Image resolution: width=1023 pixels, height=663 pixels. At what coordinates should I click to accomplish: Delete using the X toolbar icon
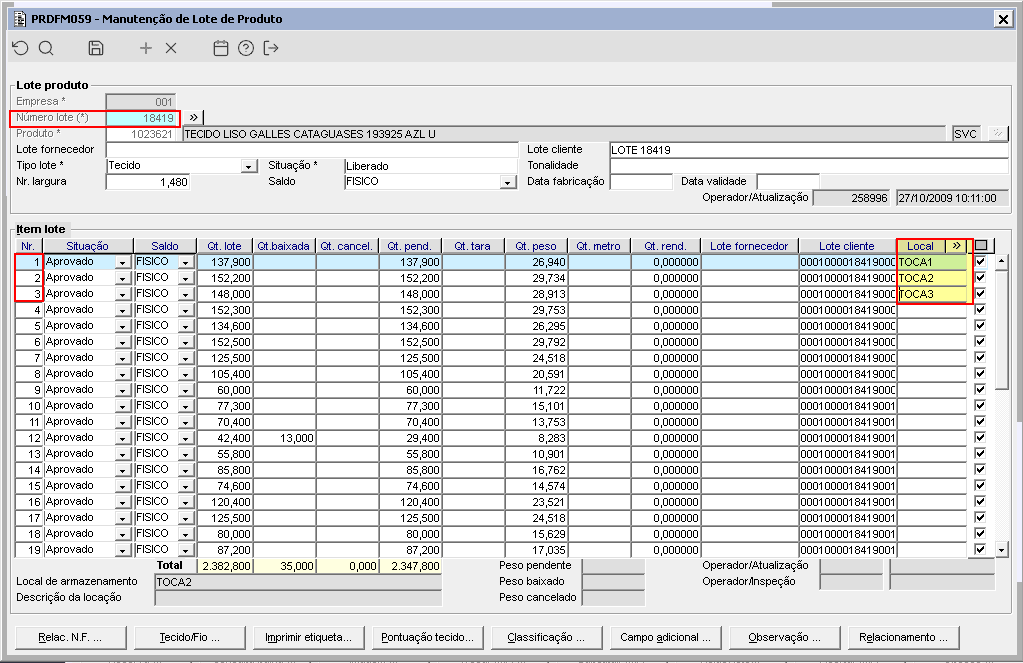[171, 48]
